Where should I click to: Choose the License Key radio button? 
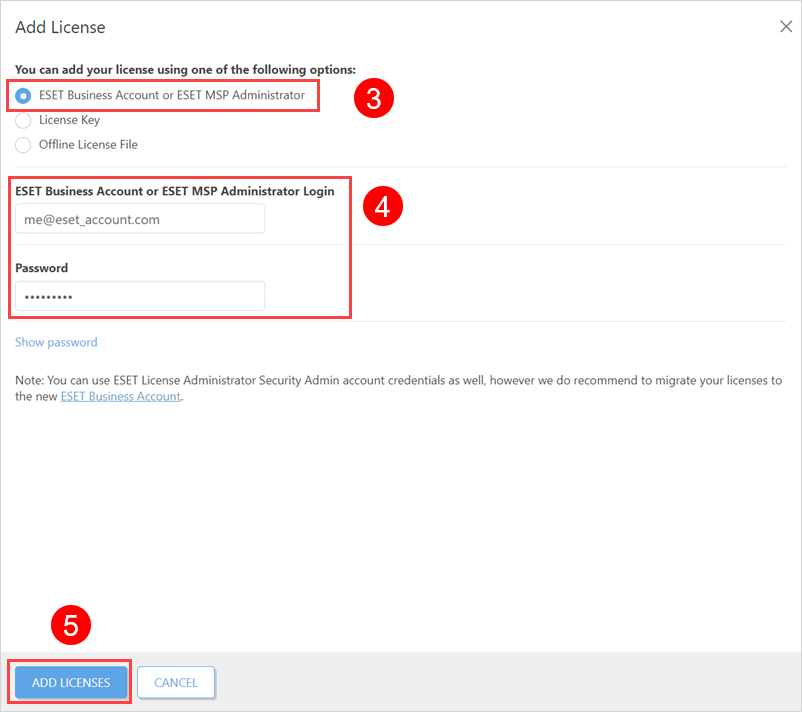[x=23, y=120]
